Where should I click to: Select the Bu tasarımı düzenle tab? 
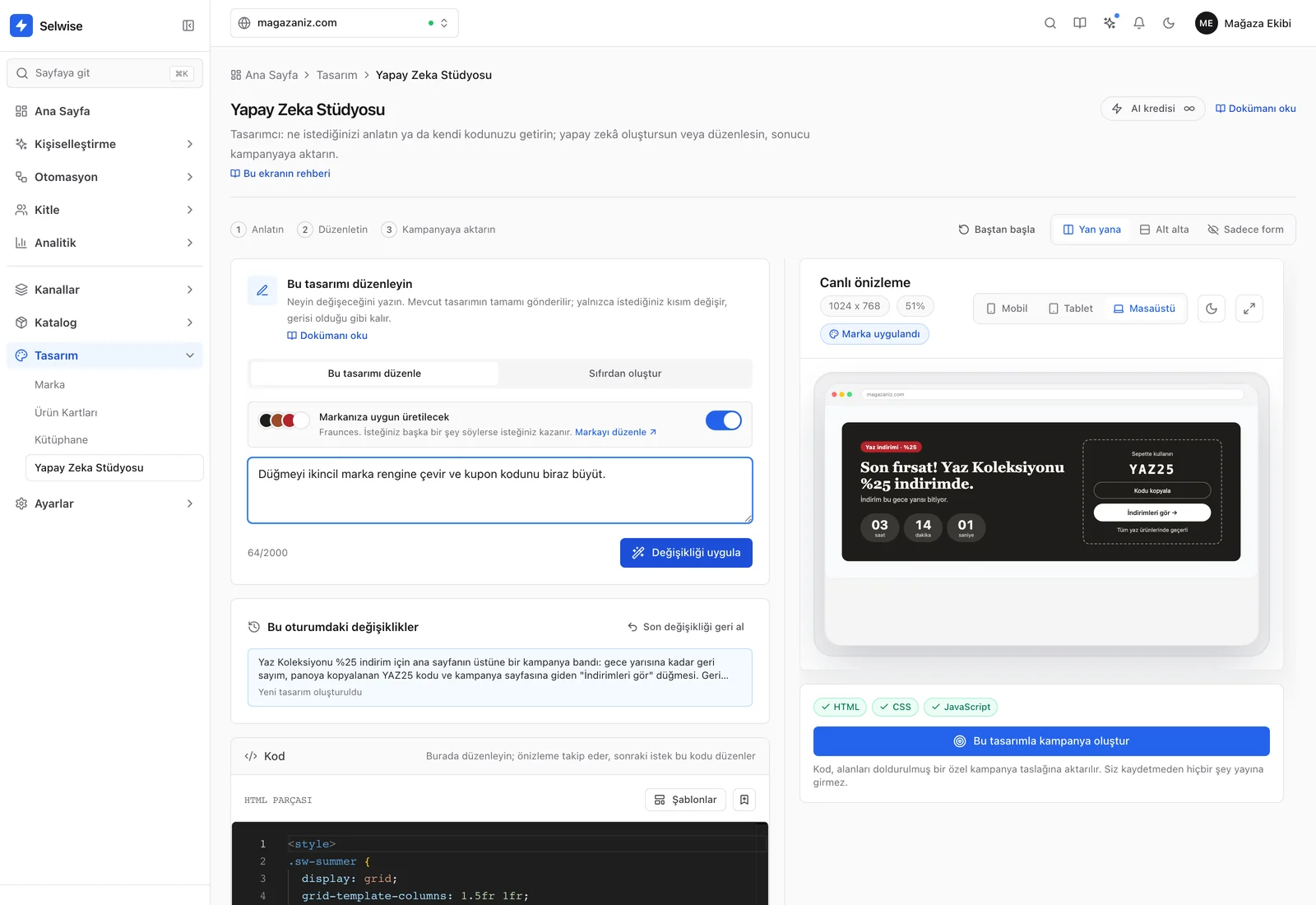pos(374,374)
